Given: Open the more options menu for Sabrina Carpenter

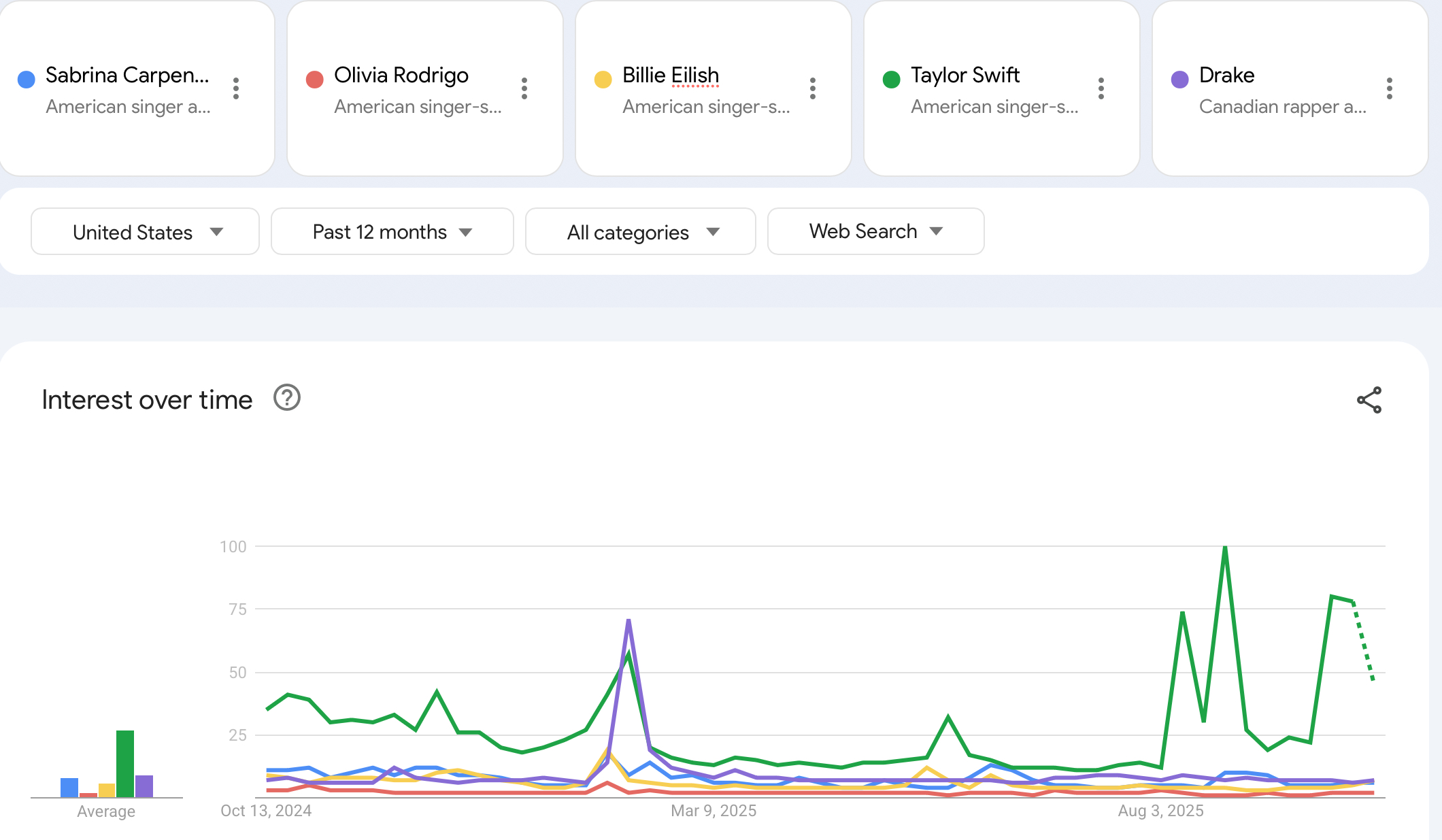Looking at the screenshot, I should pos(236,88).
